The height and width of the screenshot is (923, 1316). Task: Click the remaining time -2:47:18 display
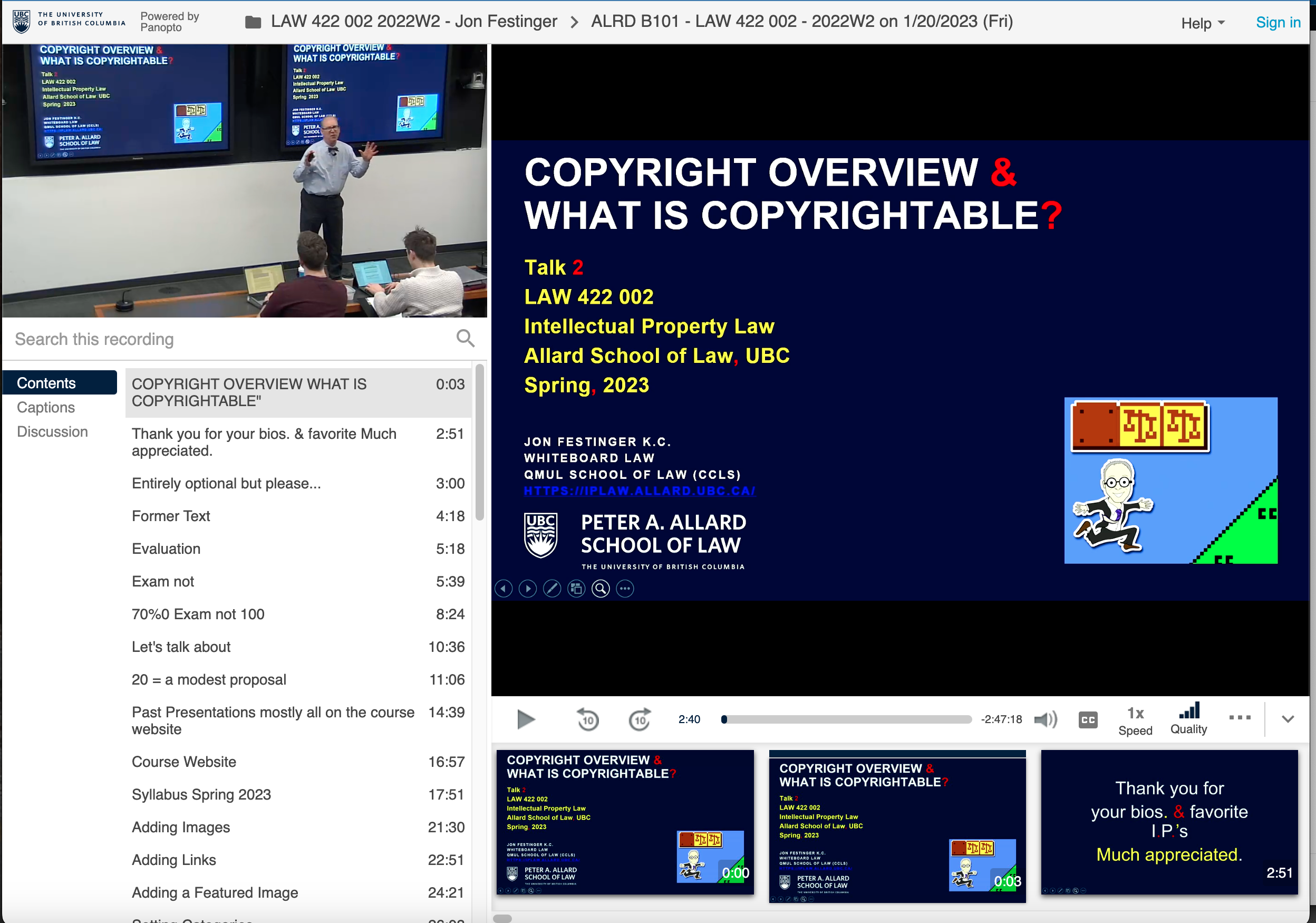pos(1001,719)
